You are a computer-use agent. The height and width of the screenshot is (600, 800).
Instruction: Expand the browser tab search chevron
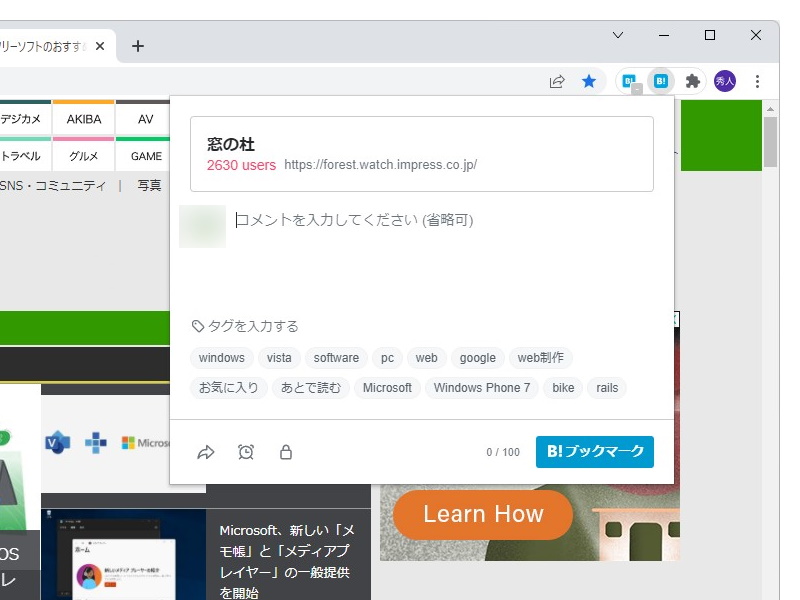click(618, 35)
